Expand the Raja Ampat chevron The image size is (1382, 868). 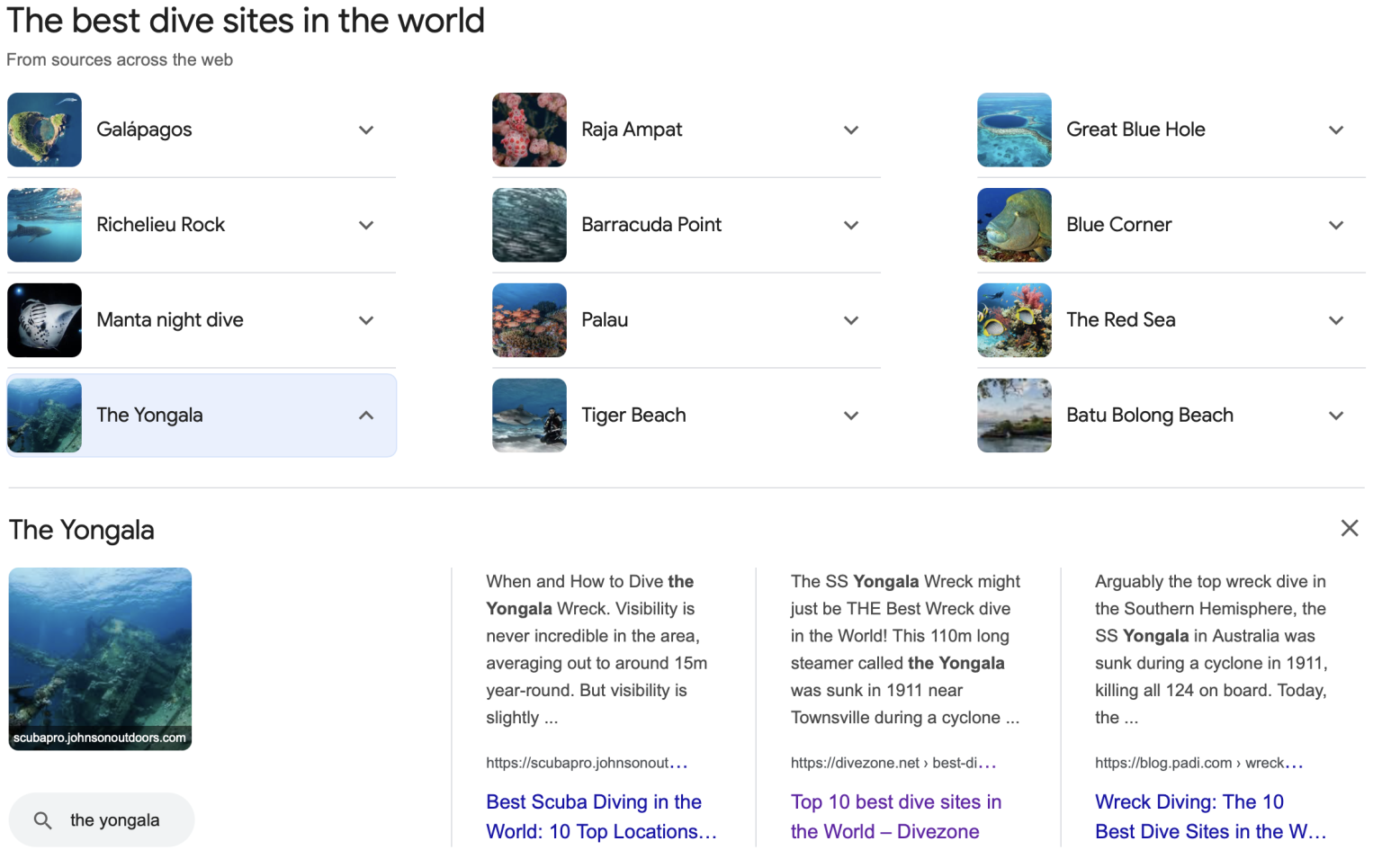pyautogui.click(x=851, y=130)
